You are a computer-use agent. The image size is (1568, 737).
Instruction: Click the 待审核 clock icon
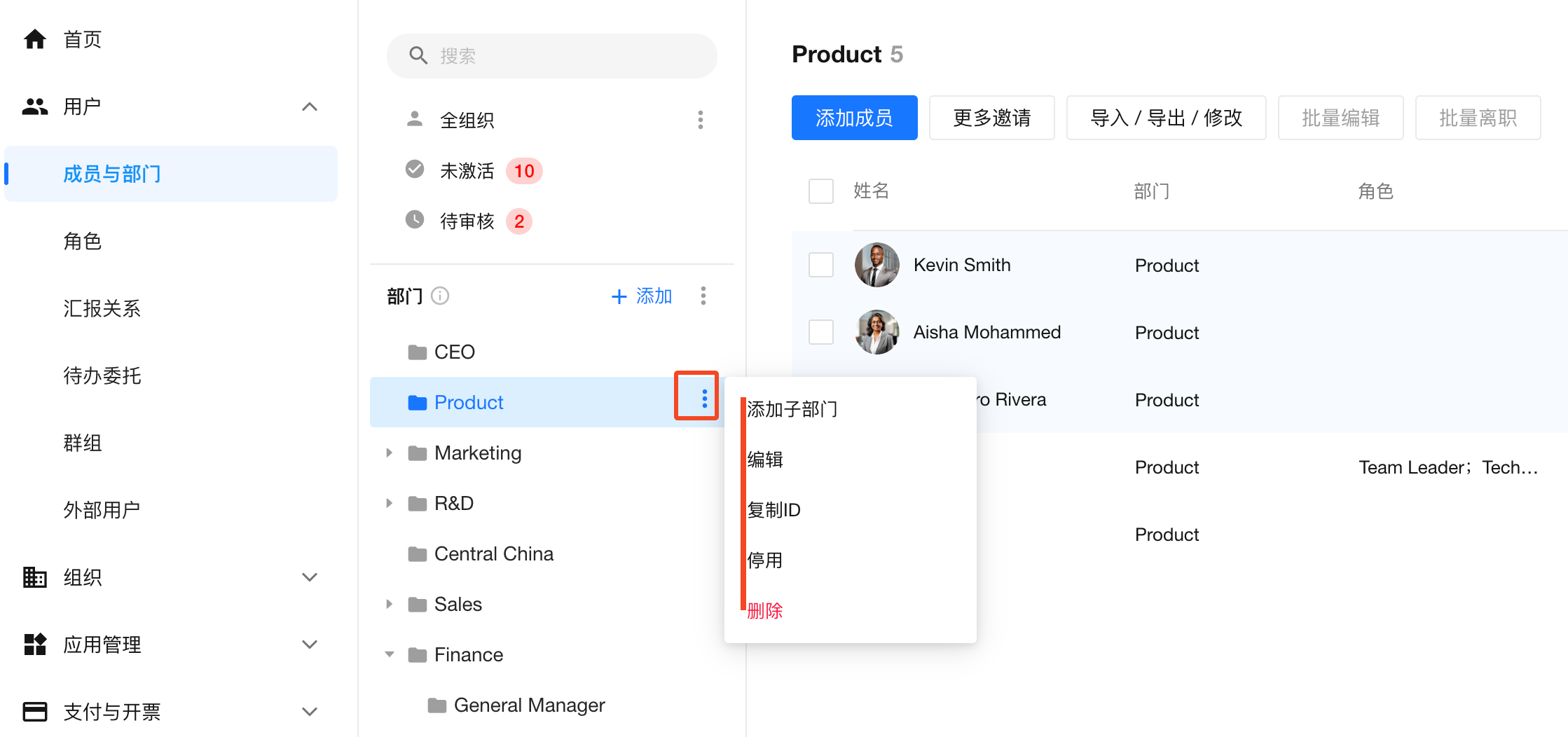pos(415,220)
